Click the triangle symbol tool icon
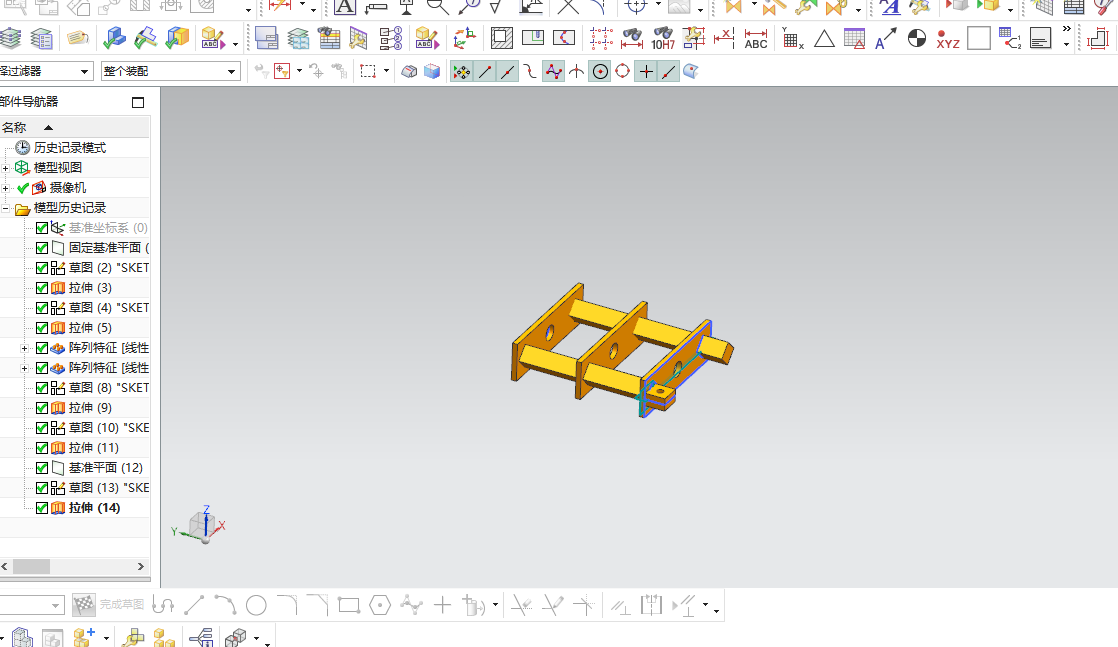This screenshot has width=1118, height=647. click(824, 39)
